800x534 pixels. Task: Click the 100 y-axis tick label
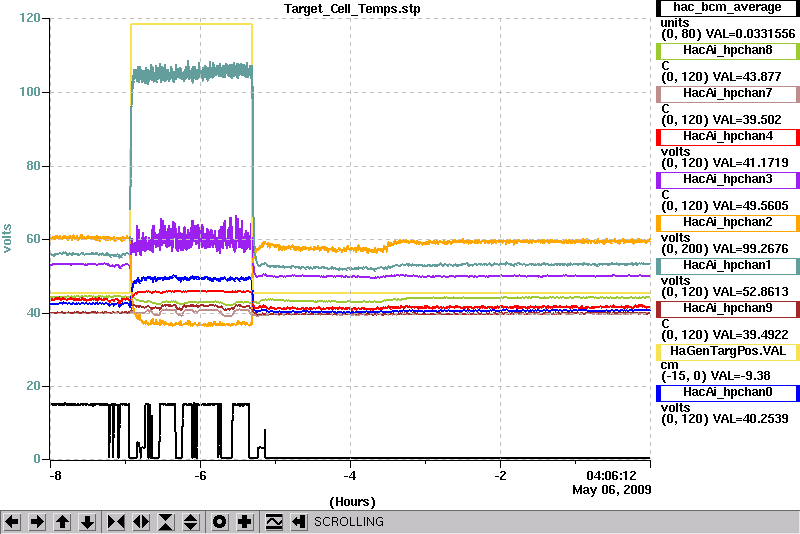pos(30,92)
